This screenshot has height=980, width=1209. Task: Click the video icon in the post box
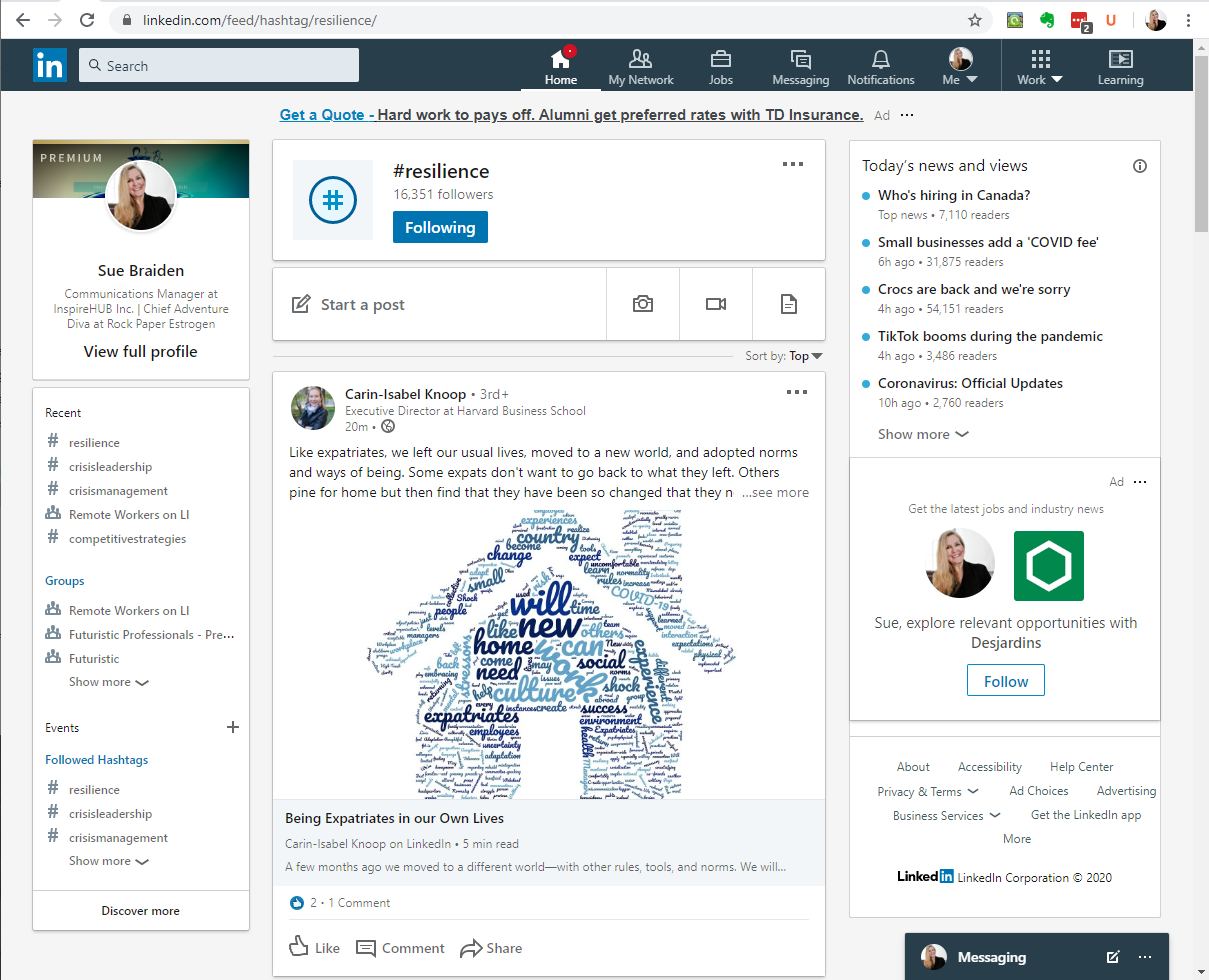pyautogui.click(x=715, y=303)
